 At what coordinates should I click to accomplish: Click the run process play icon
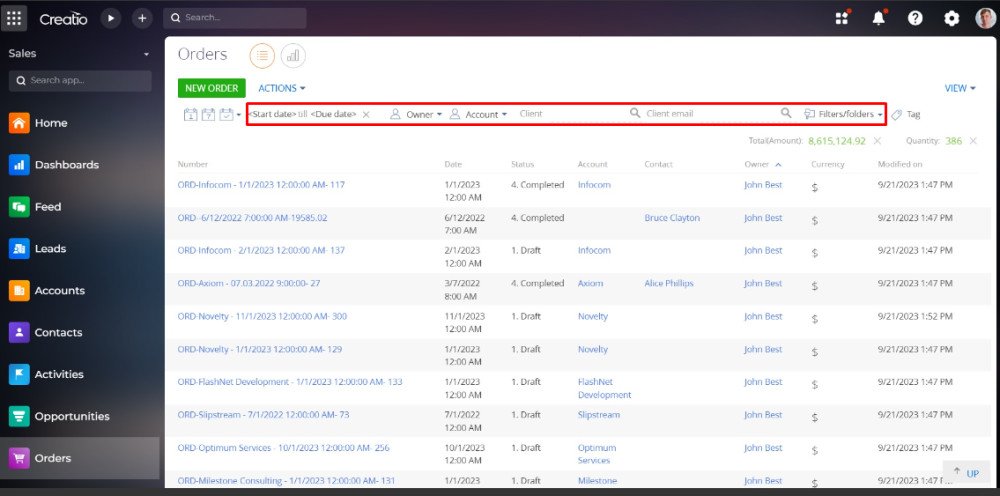coord(111,18)
